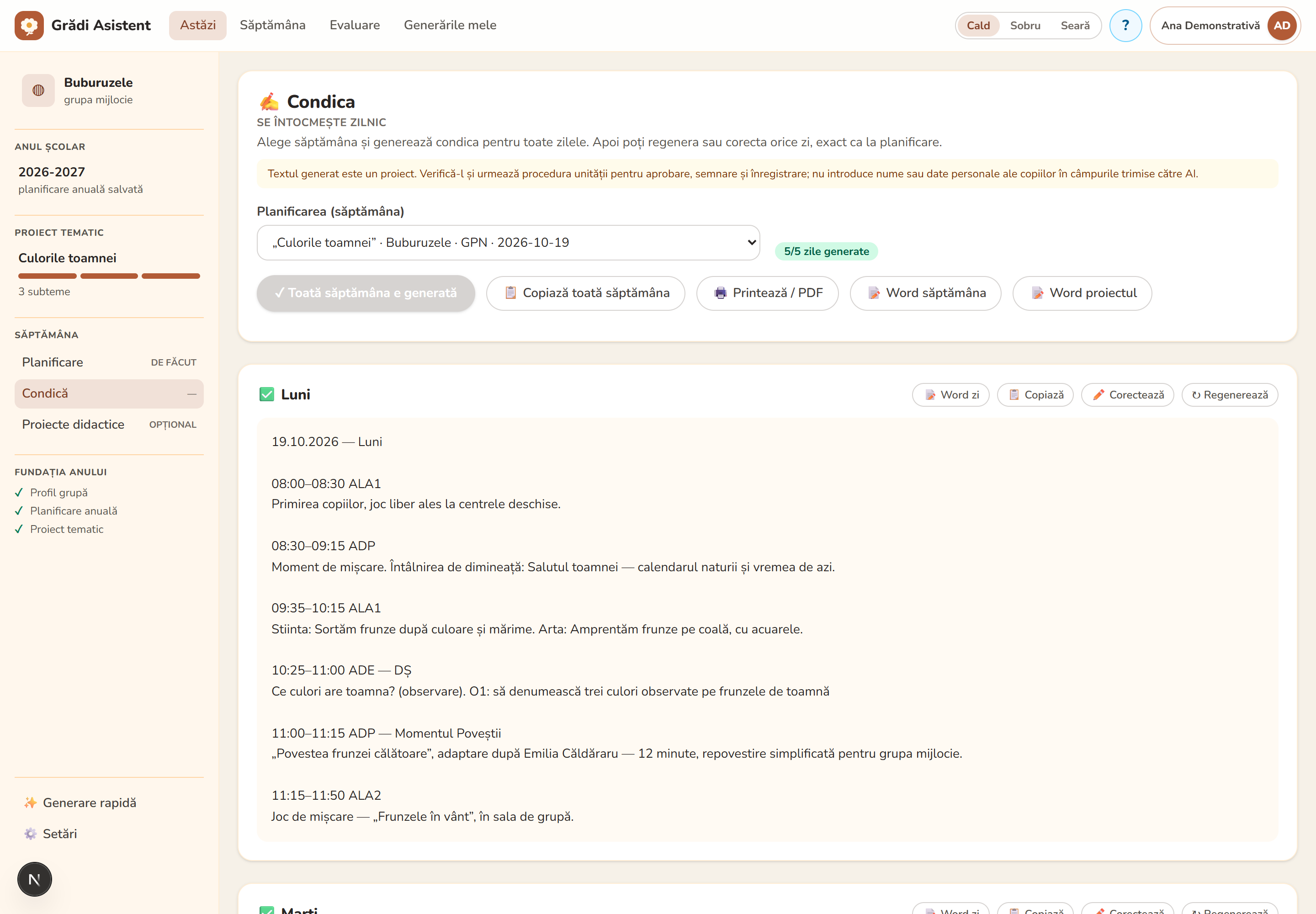Click the round N badge button
The width and height of the screenshot is (1316, 914).
pyautogui.click(x=34, y=879)
